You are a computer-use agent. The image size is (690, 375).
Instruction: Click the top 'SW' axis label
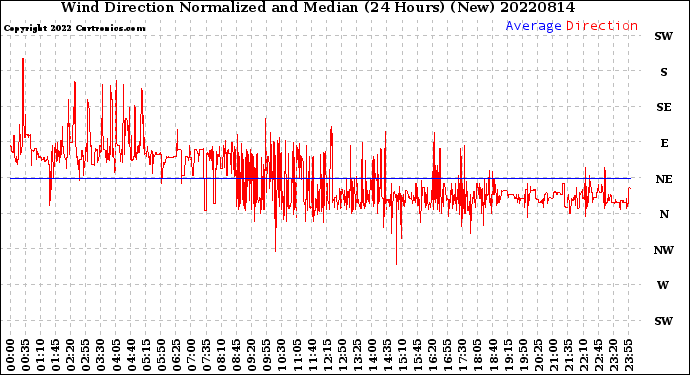664,36
